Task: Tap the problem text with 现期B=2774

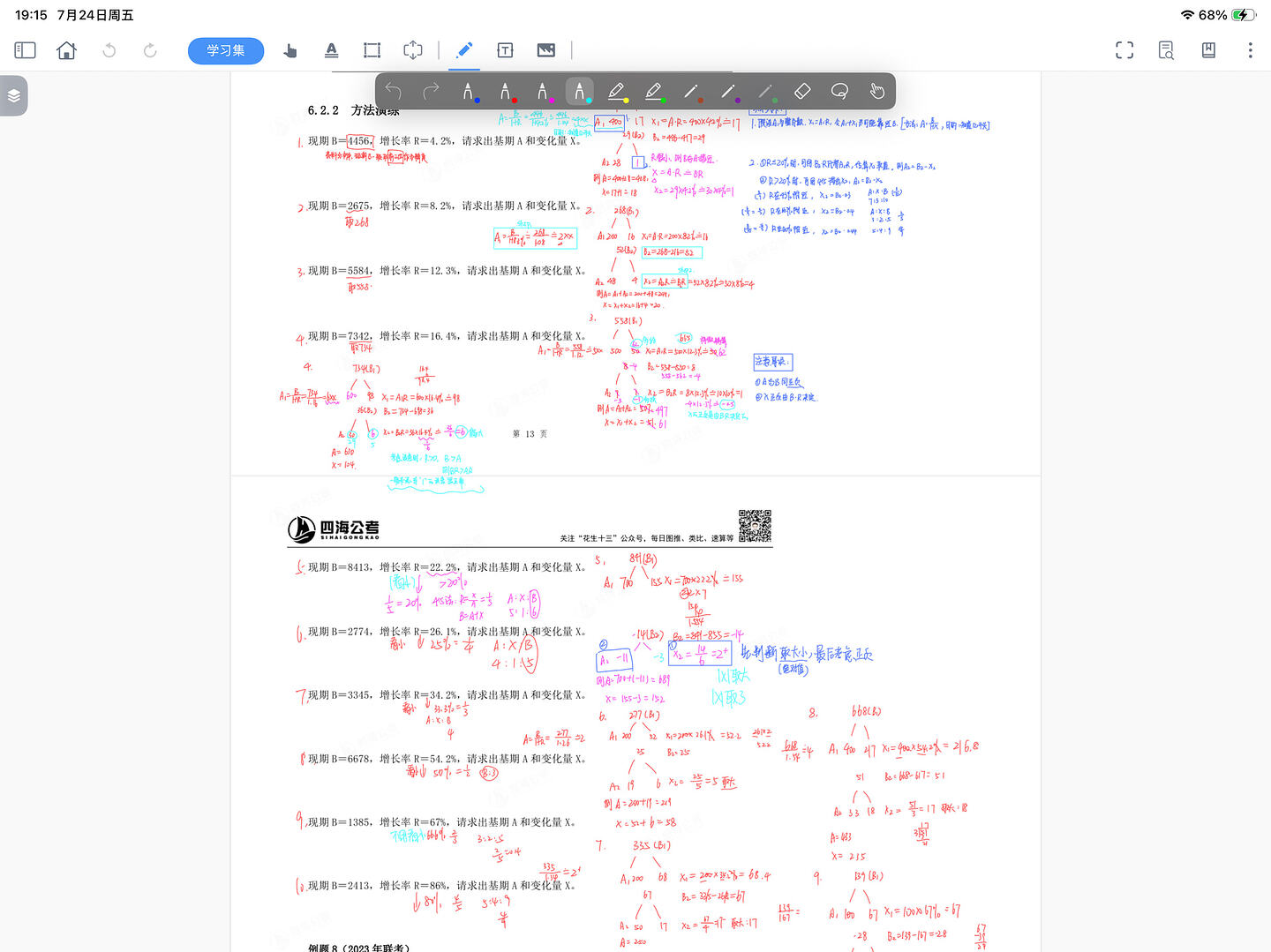Action: 447,632
